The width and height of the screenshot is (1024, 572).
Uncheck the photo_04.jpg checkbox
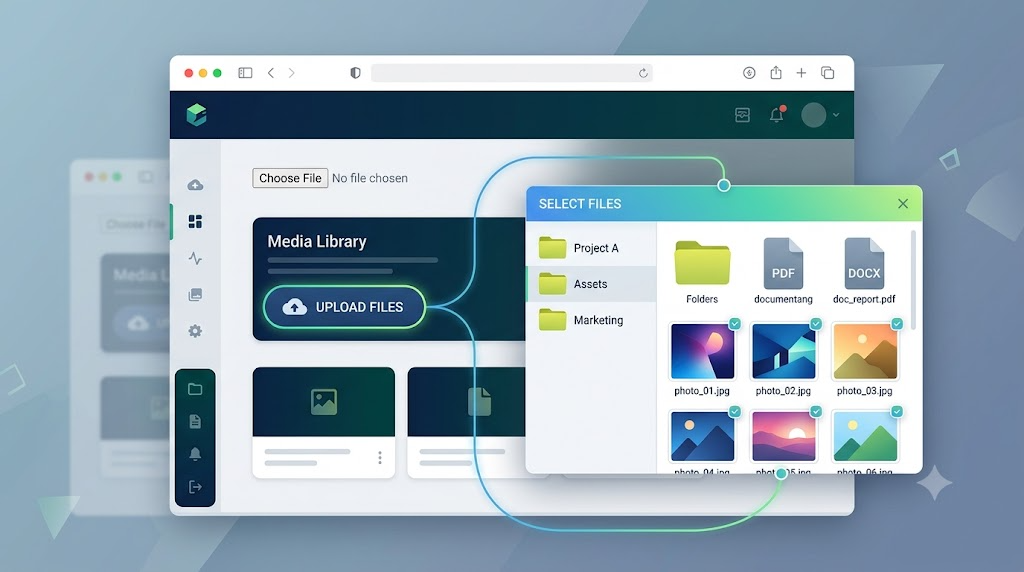tap(735, 411)
